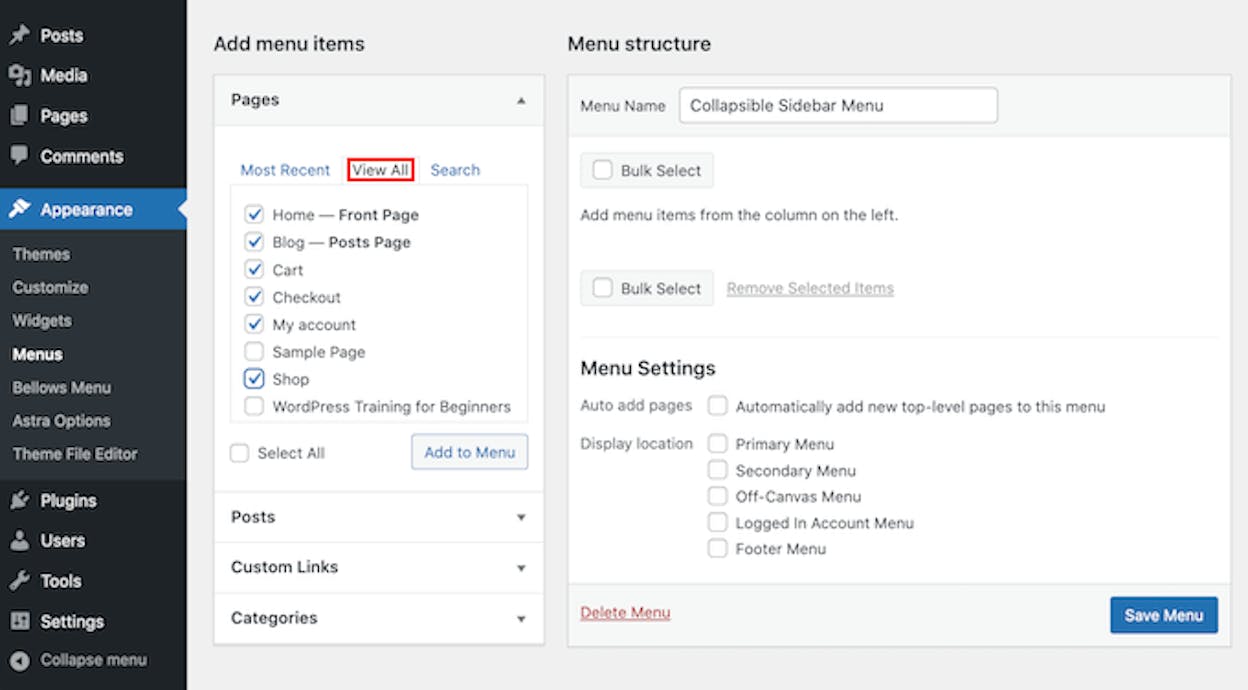Click the Users person icon

(19, 540)
